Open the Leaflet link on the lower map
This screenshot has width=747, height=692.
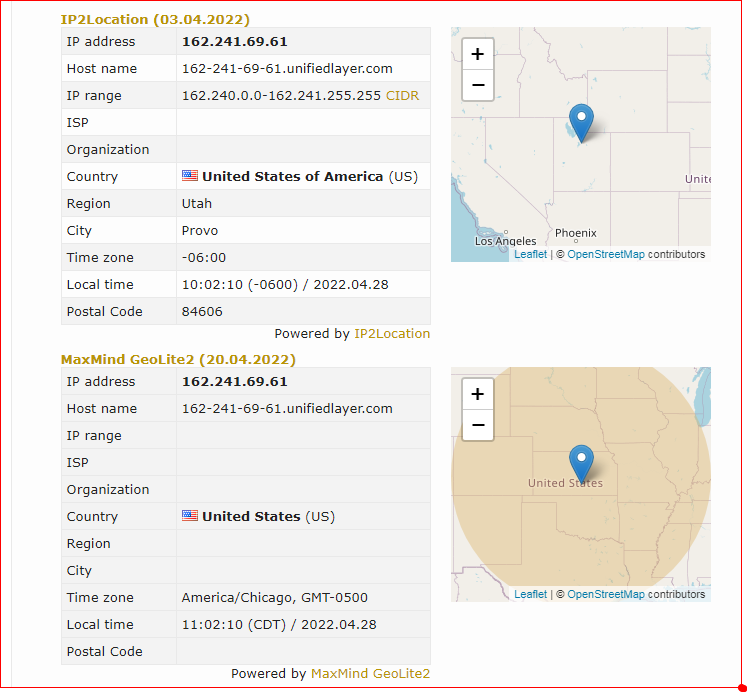pos(530,594)
